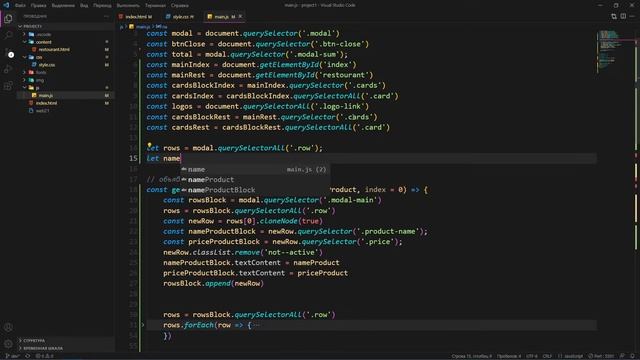Click the Go Live port status item
The image size is (640, 360).
601,356
